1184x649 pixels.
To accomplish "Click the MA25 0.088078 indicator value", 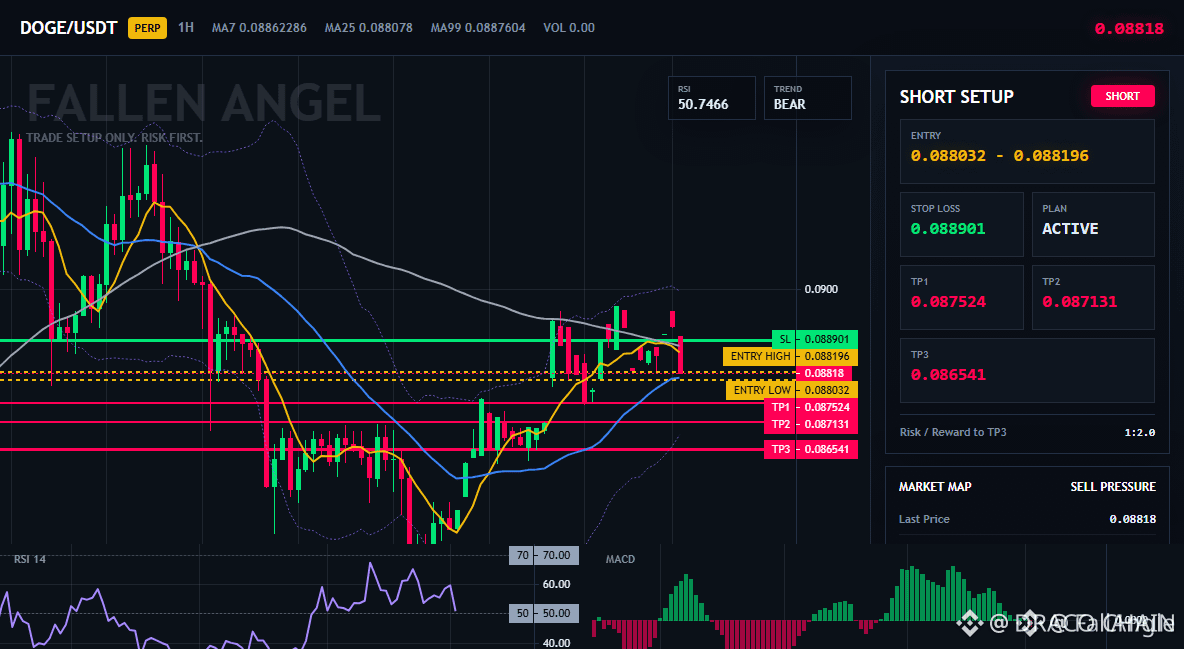I will pyautogui.click(x=368, y=27).
